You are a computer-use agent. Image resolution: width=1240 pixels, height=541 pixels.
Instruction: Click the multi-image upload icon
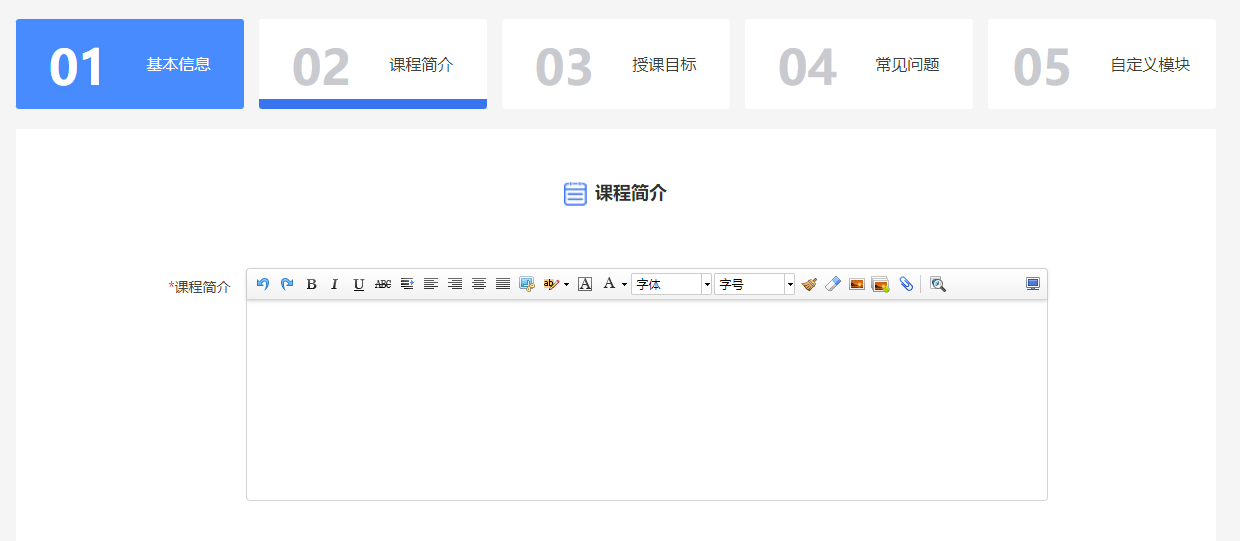coord(881,284)
